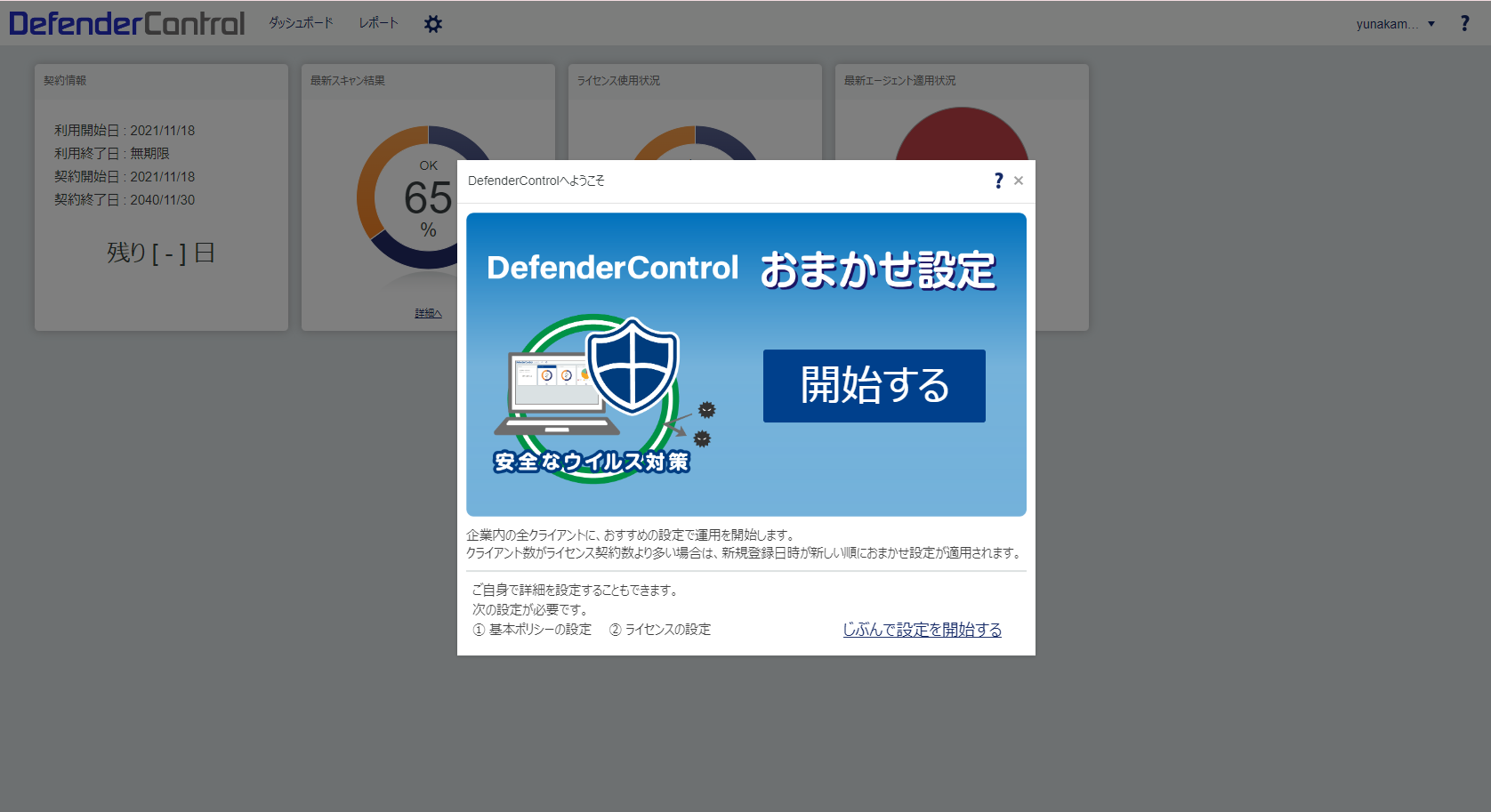Select 利用終了日 : 無期限 text
The height and width of the screenshot is (812, 1491).
click(112, 154)
